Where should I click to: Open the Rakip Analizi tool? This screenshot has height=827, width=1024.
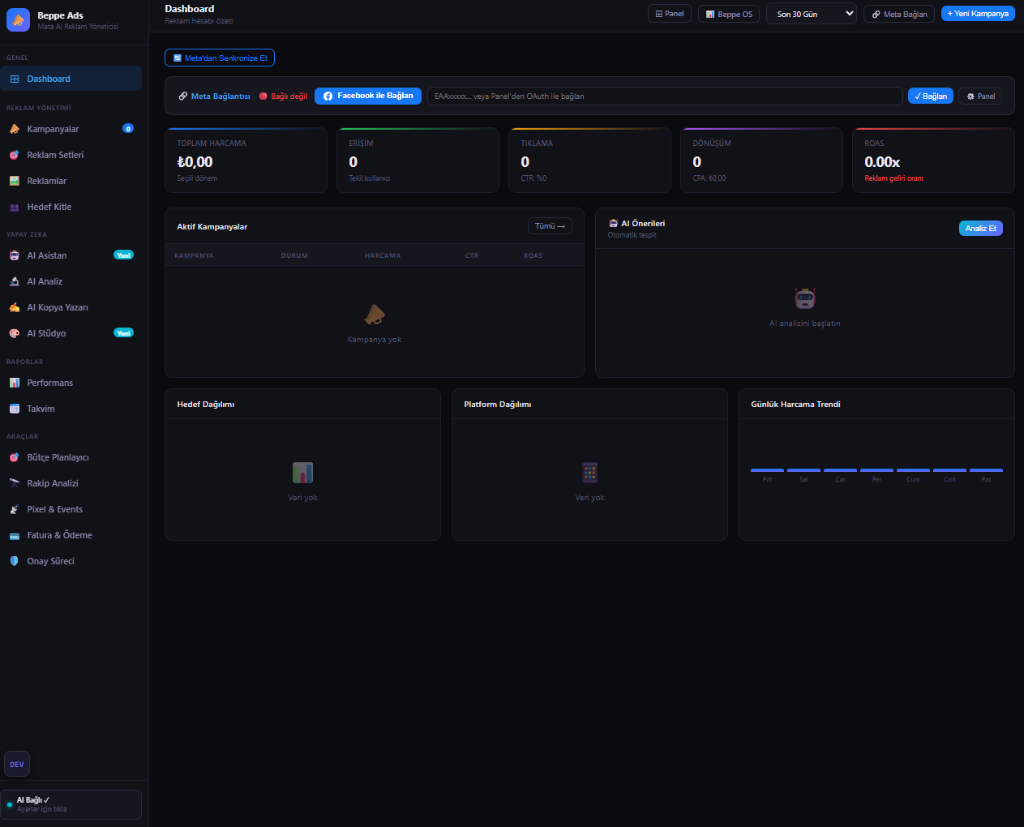(x=53, y=483)
